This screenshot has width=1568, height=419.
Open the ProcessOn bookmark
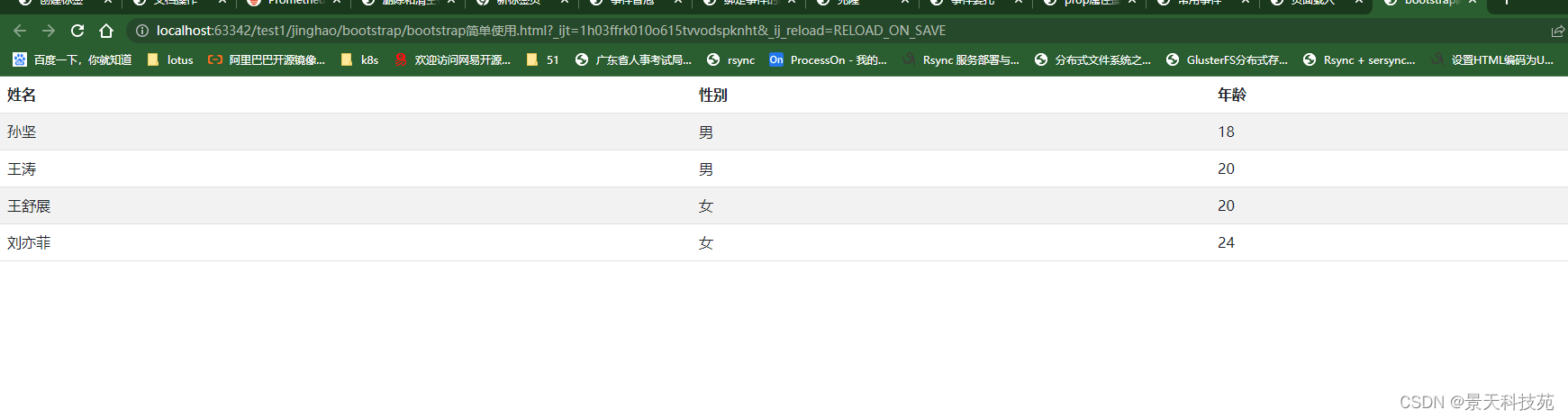click(828, 59)
